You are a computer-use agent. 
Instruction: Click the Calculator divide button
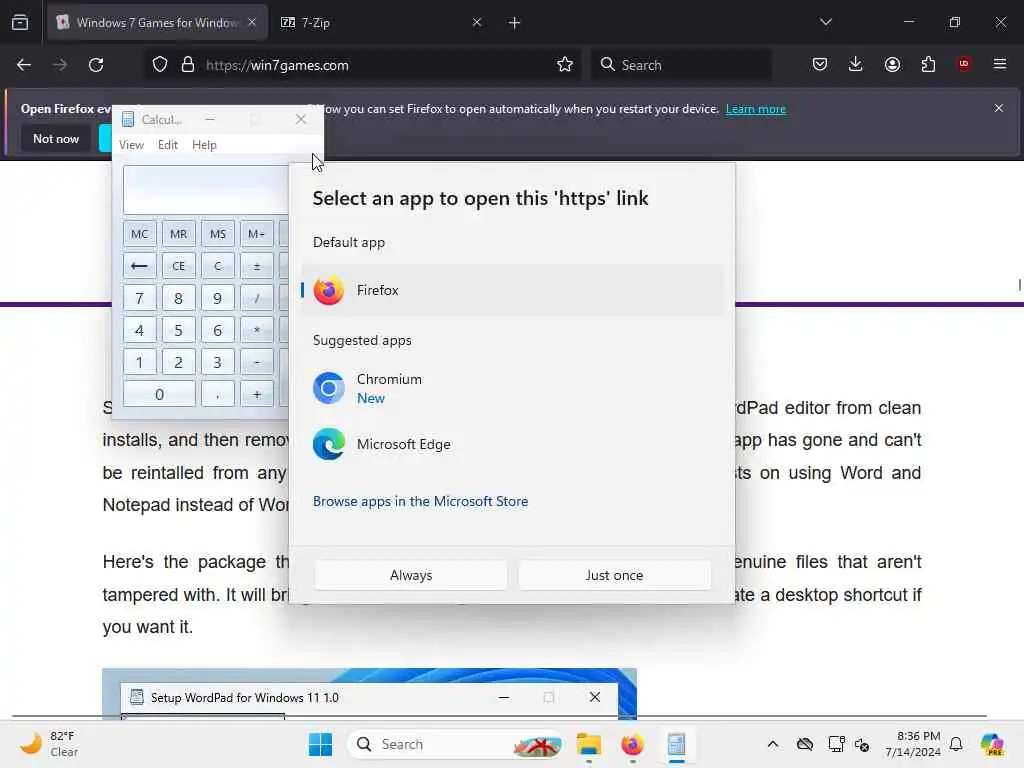click(x=257, y=298)
